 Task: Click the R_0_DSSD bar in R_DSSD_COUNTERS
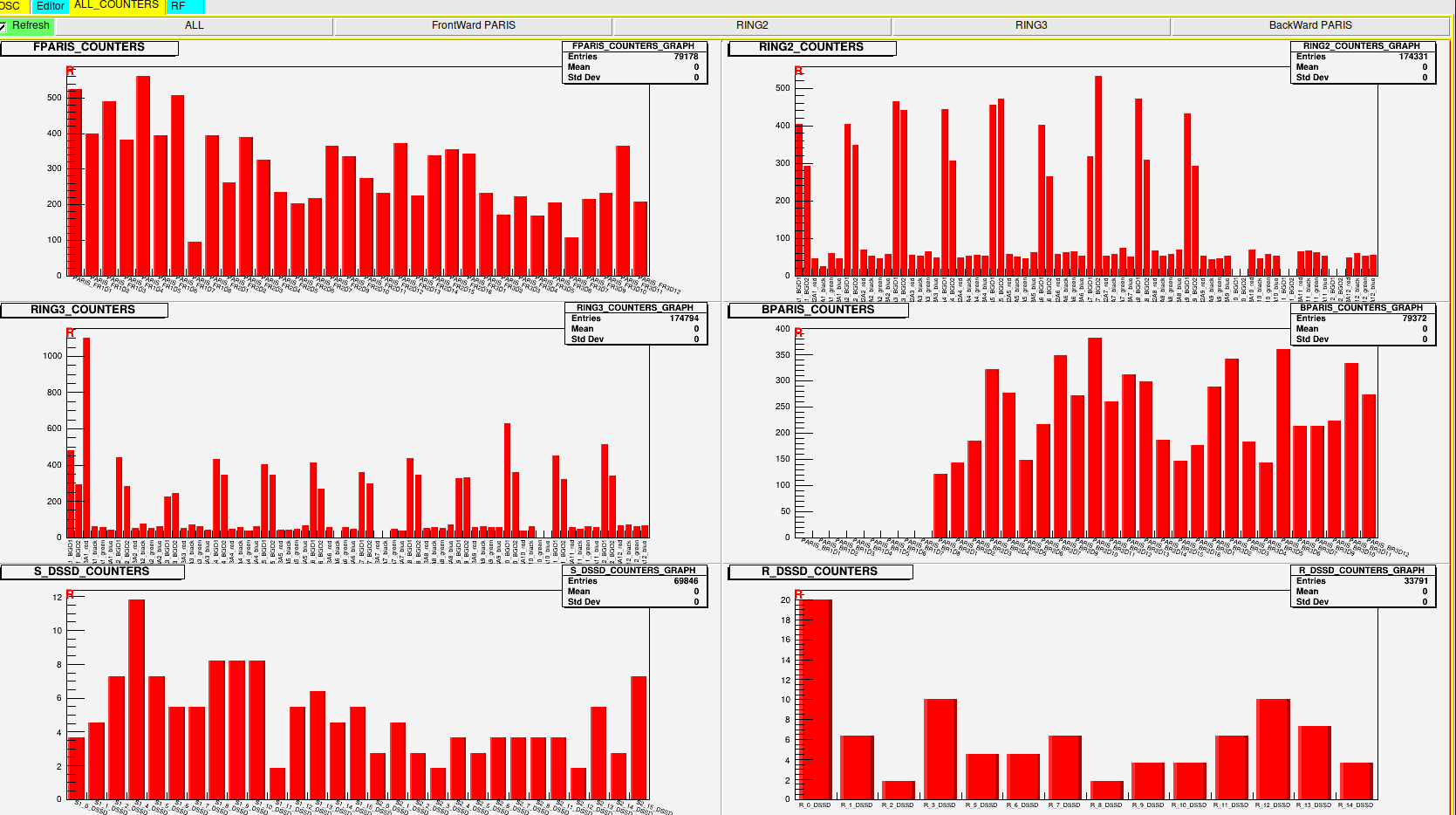coord(815,698)
